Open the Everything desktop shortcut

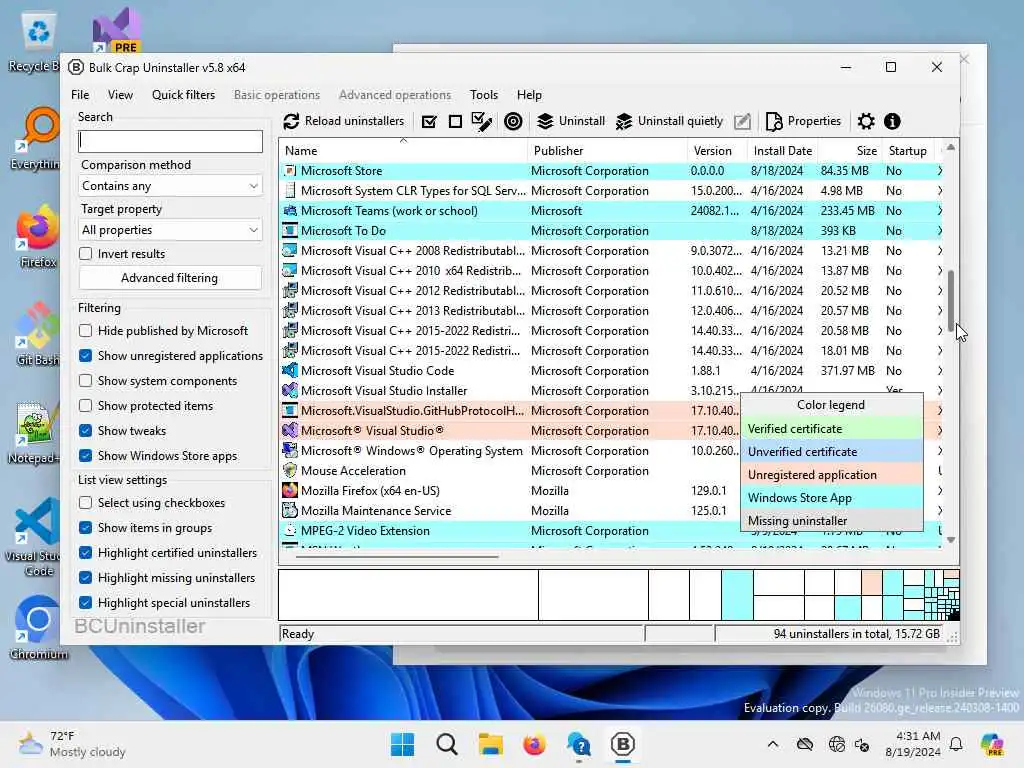tap(37, 138)
